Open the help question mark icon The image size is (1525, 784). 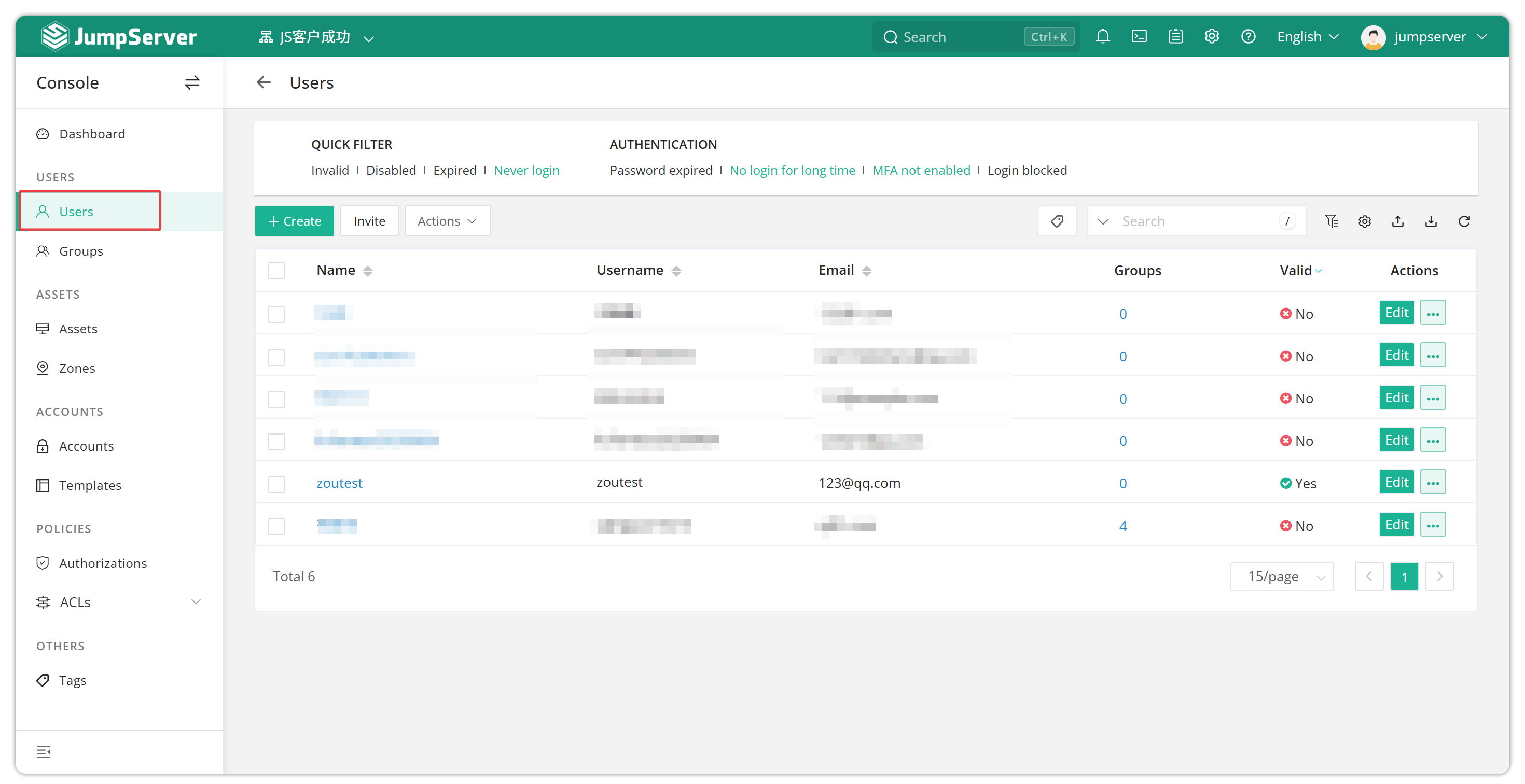pos(1248,37)
